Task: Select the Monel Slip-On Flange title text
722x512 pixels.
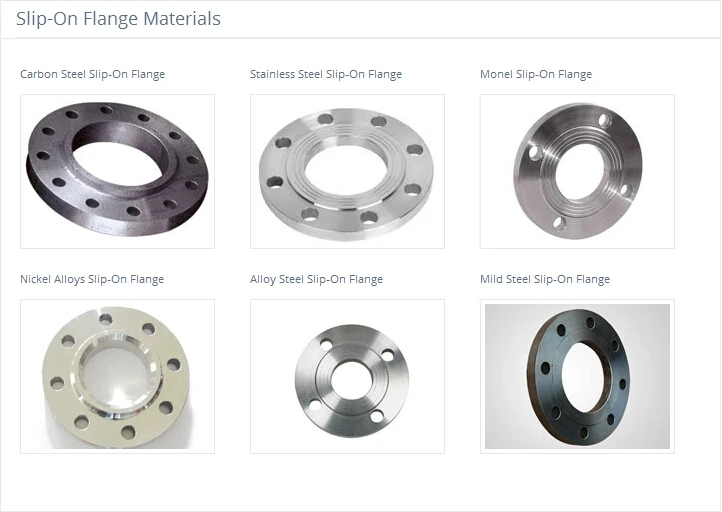Action: 536,74
